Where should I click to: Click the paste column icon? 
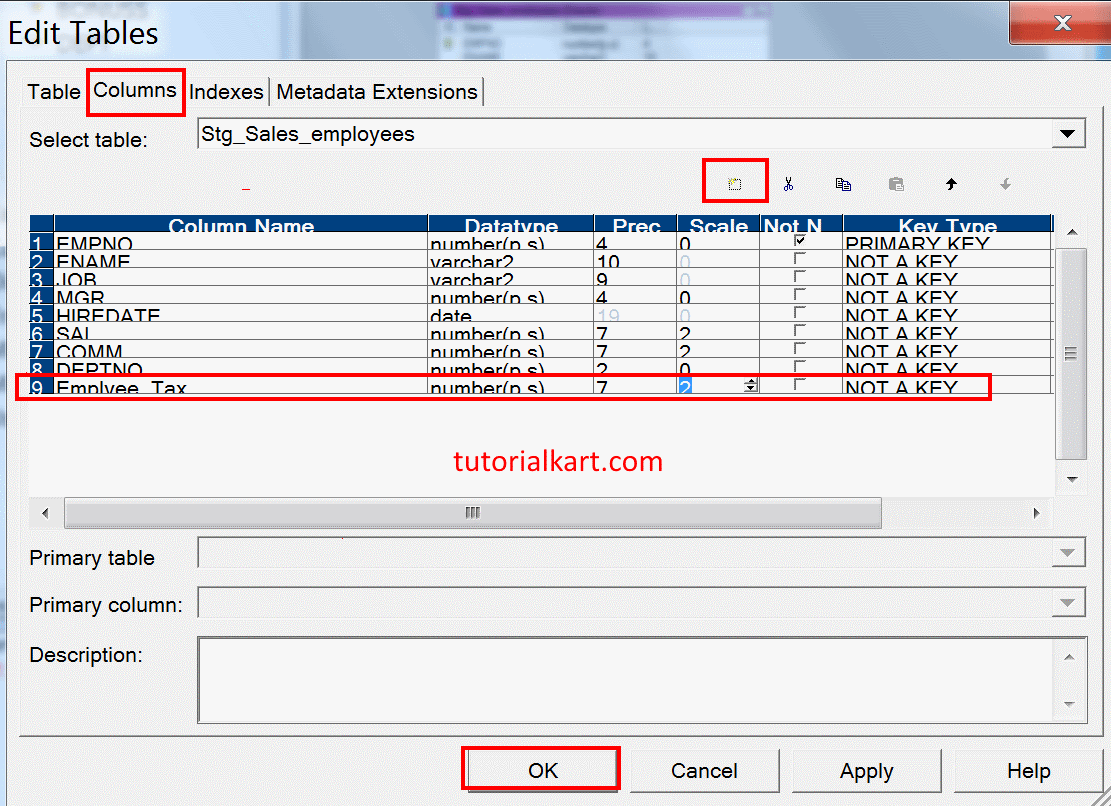point(897,183)
